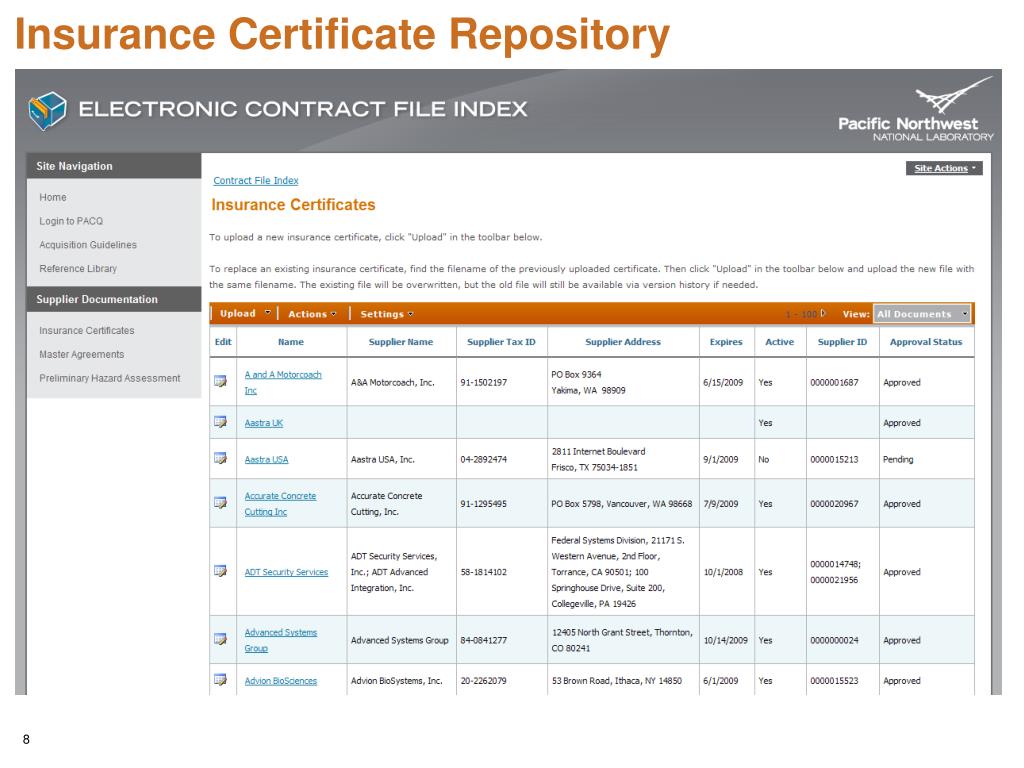Viewport: 1024px width, 768px height.
Task: Open Insurance Certificates under Supplier Documentation
Action: click(x=87, y=330)
